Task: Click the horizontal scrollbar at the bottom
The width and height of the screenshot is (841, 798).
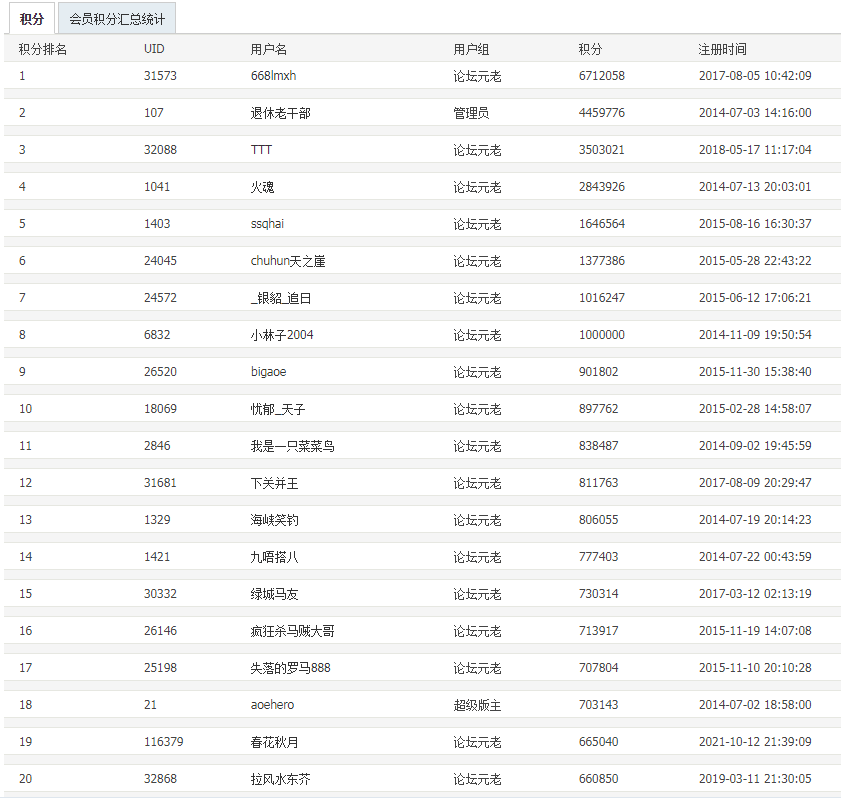Action: click(x=420, y=795)
